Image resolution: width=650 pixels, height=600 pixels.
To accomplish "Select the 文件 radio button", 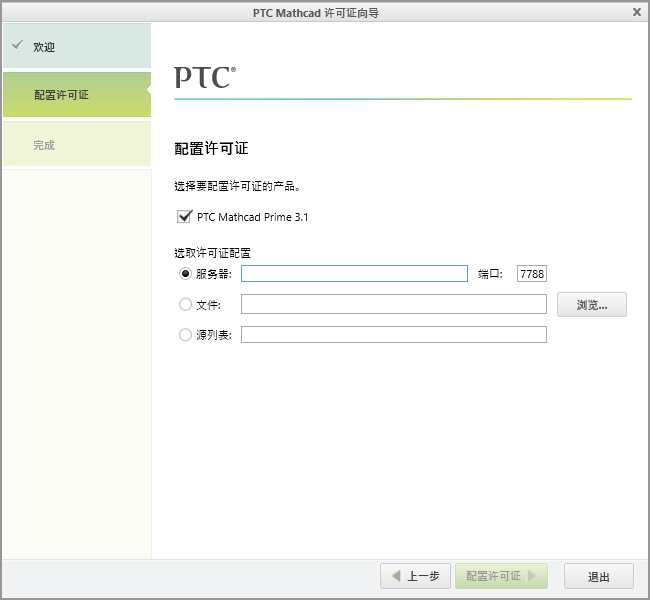I will [x=185, y=304].
